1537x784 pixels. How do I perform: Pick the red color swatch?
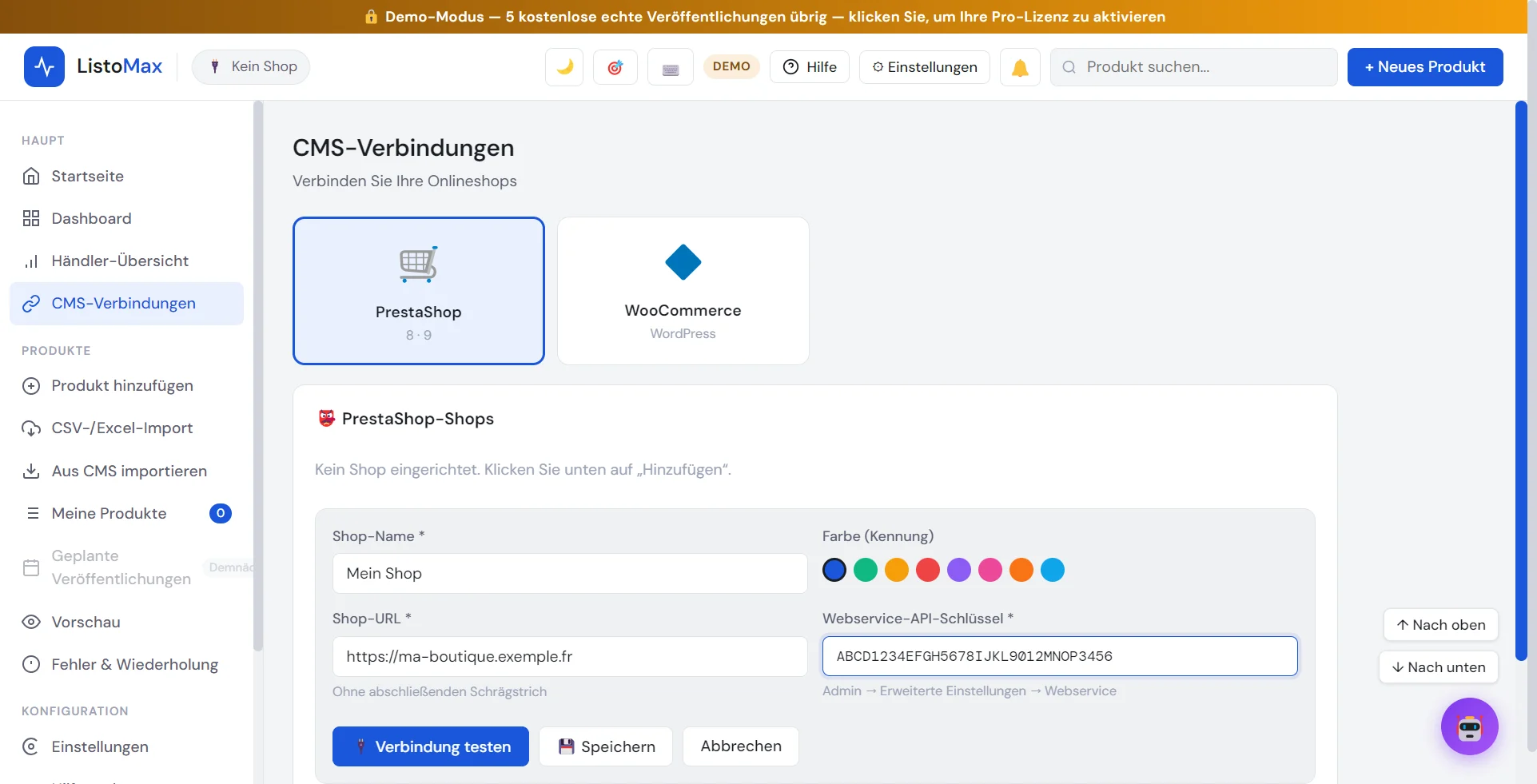click(928, 570)
